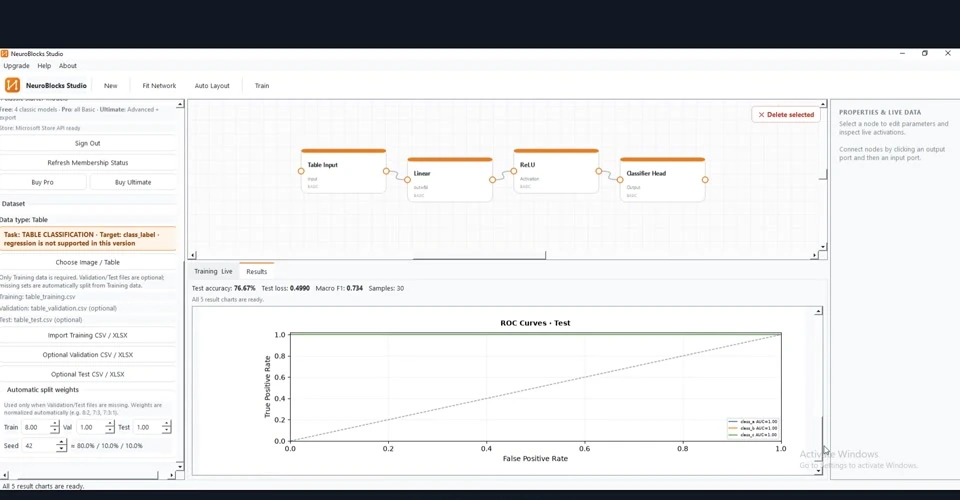Decrease Val weight with down arrow

110,431
